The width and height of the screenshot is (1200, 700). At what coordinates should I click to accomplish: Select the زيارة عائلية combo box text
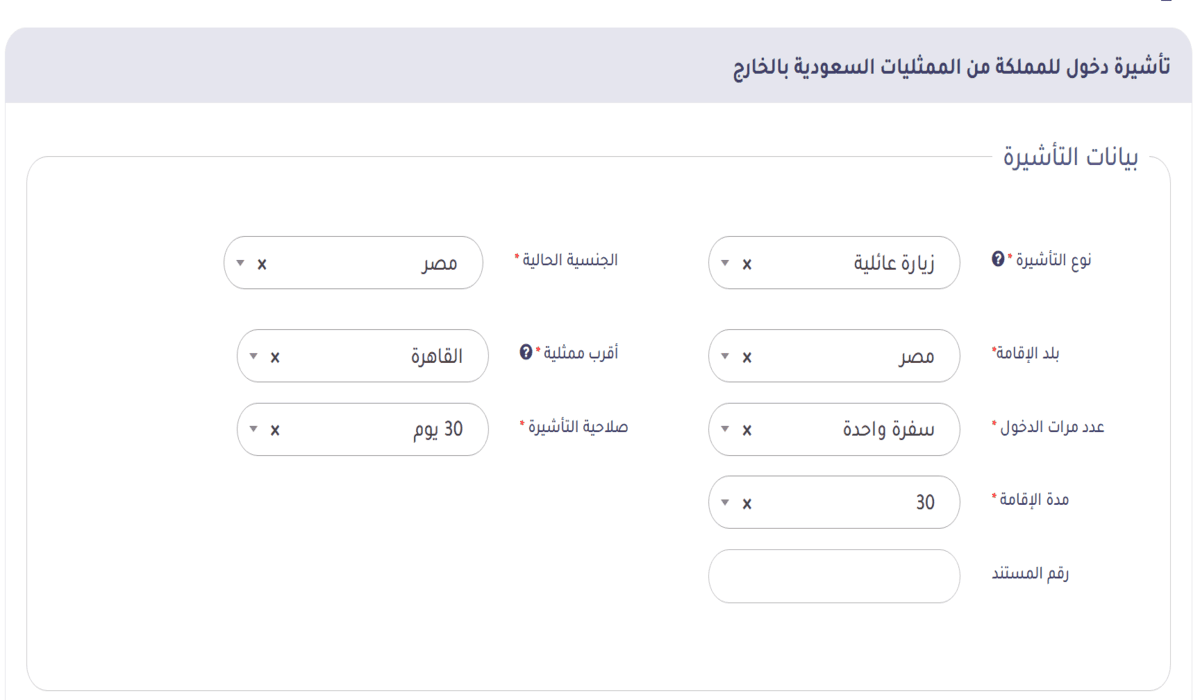(894, 264)
